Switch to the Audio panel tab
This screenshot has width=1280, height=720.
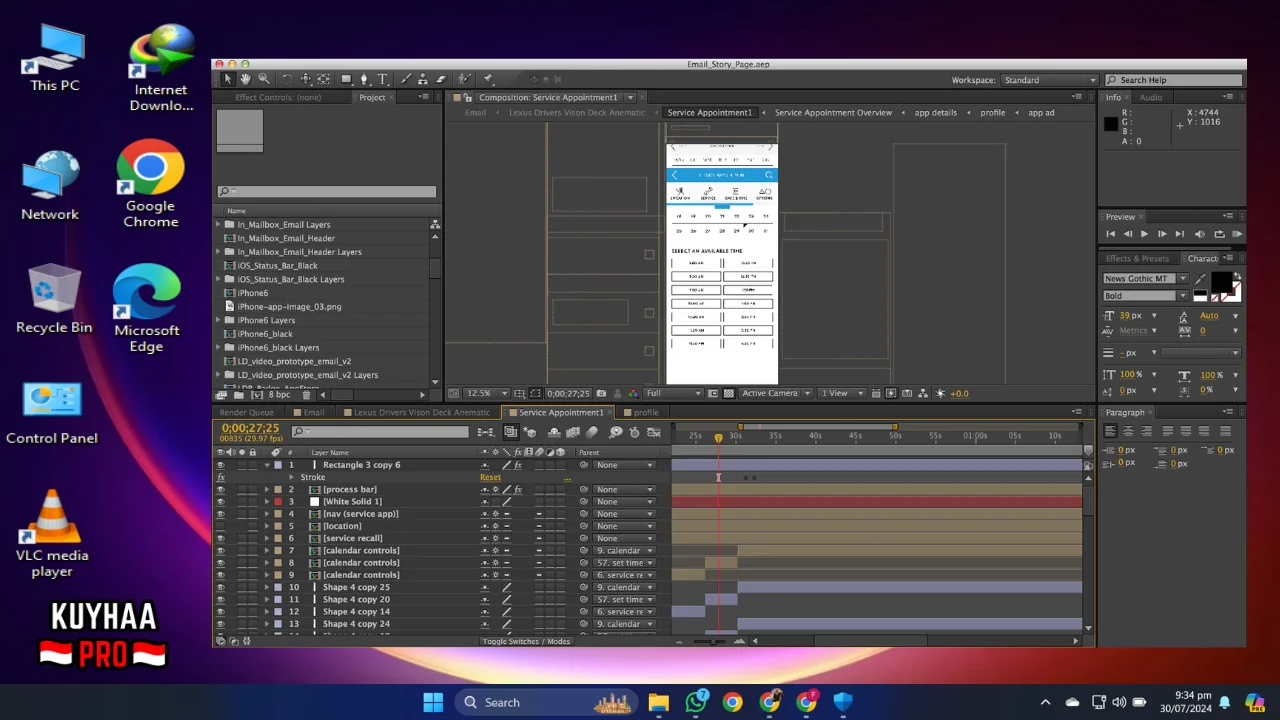click(1151, 97)
